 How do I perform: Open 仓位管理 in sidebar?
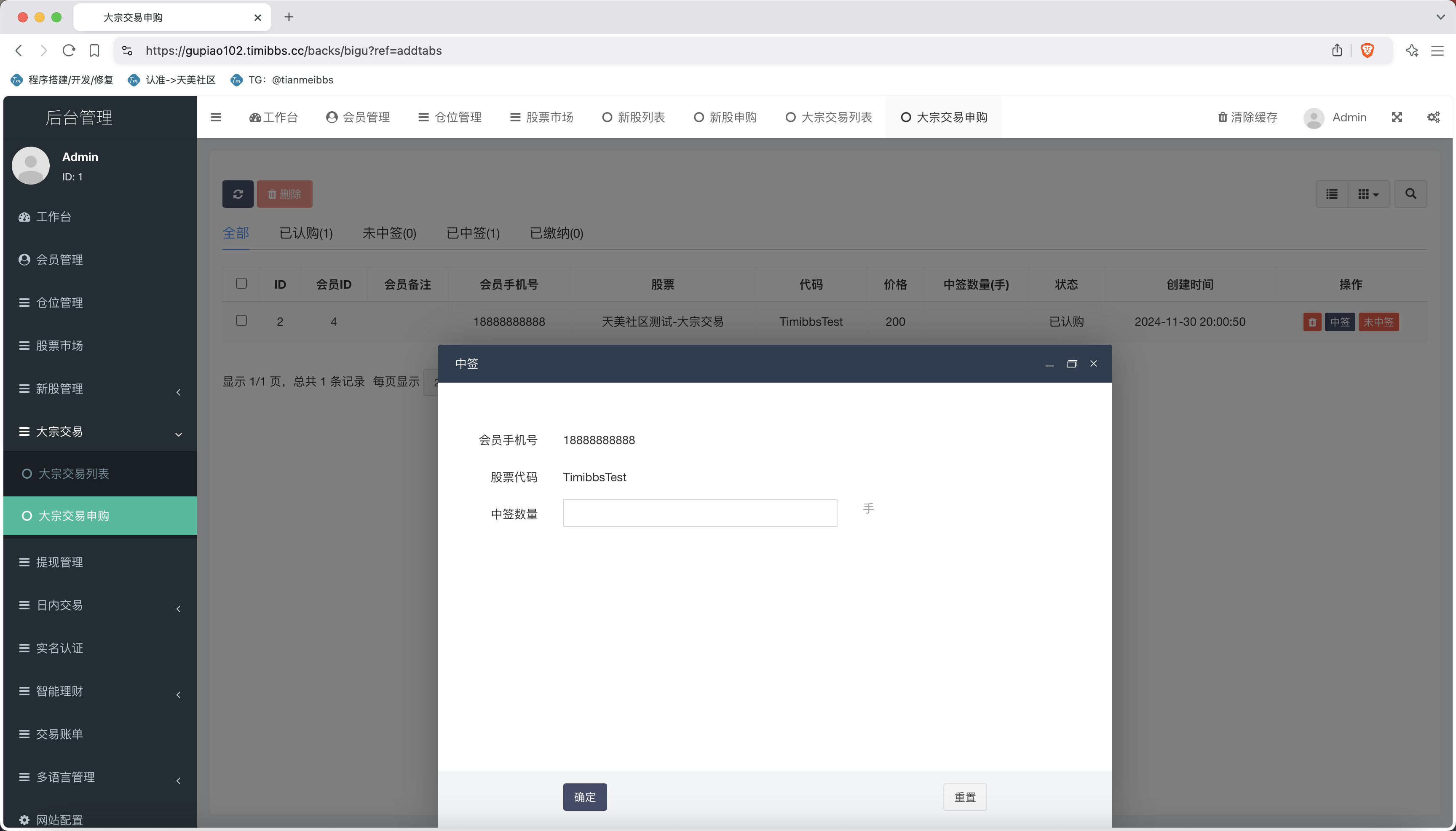100,303
